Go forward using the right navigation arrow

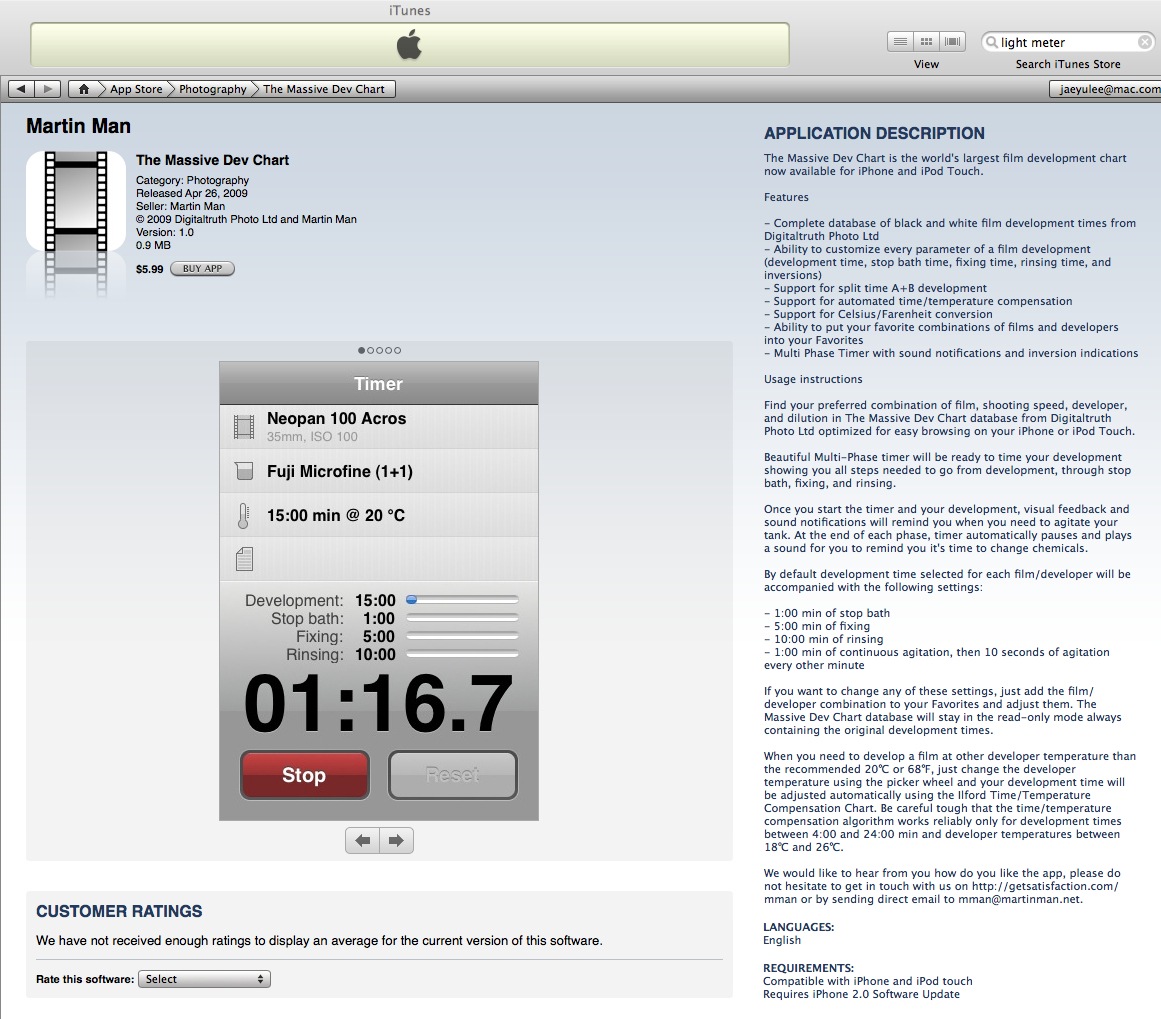[48, 89]
